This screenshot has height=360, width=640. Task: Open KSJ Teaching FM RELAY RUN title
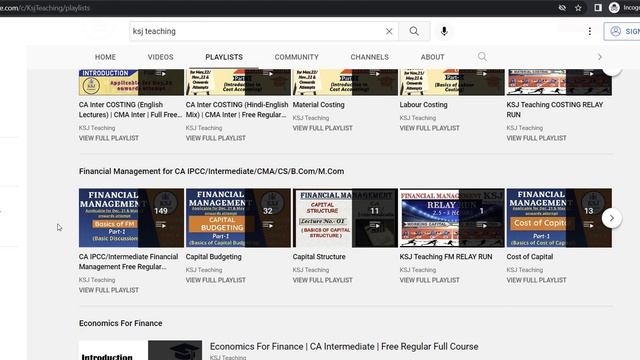click(x=446, y=257)
